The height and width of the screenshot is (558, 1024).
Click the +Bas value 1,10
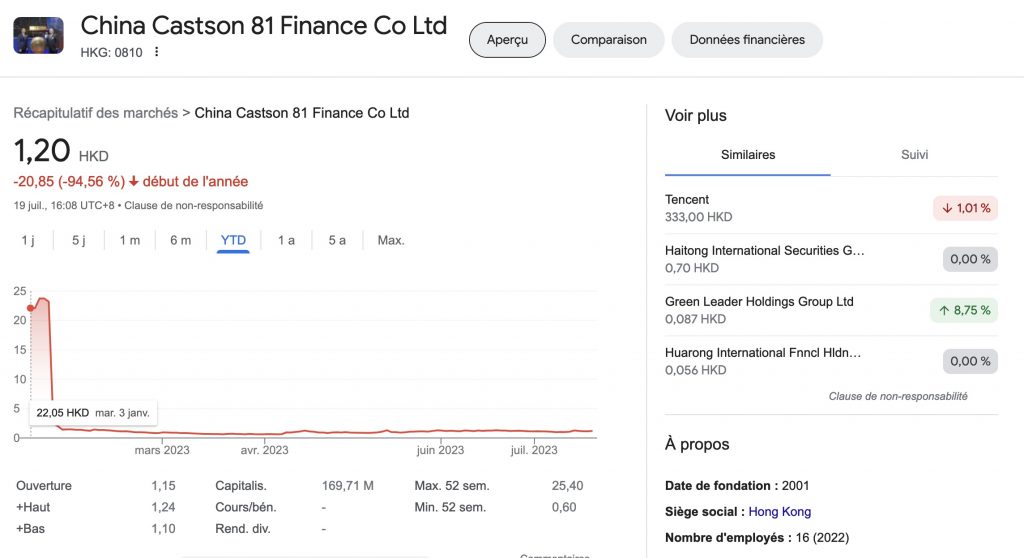point(163,529)
